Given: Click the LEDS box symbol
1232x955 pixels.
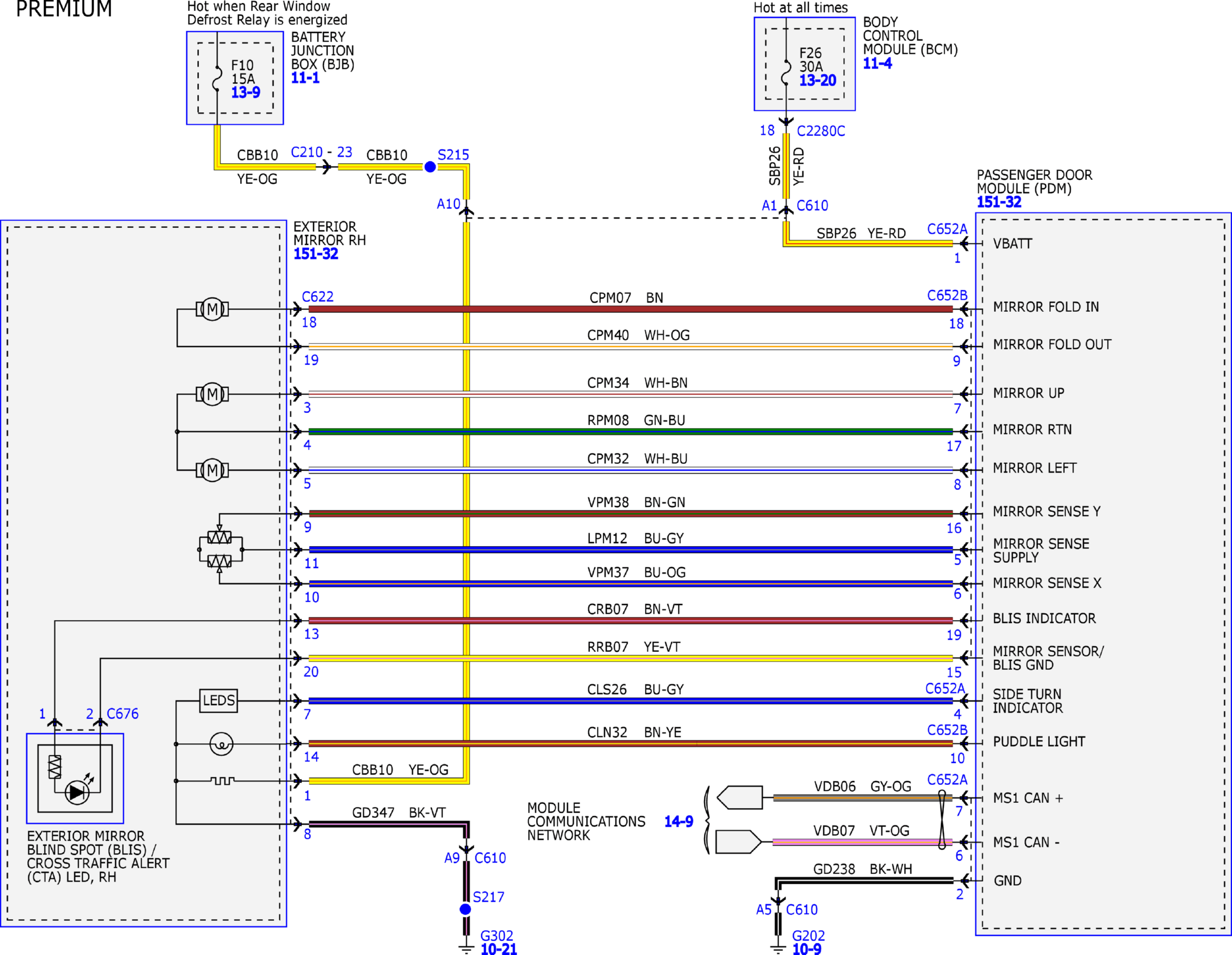Looking at the screenshot, I should coord(219,700).
